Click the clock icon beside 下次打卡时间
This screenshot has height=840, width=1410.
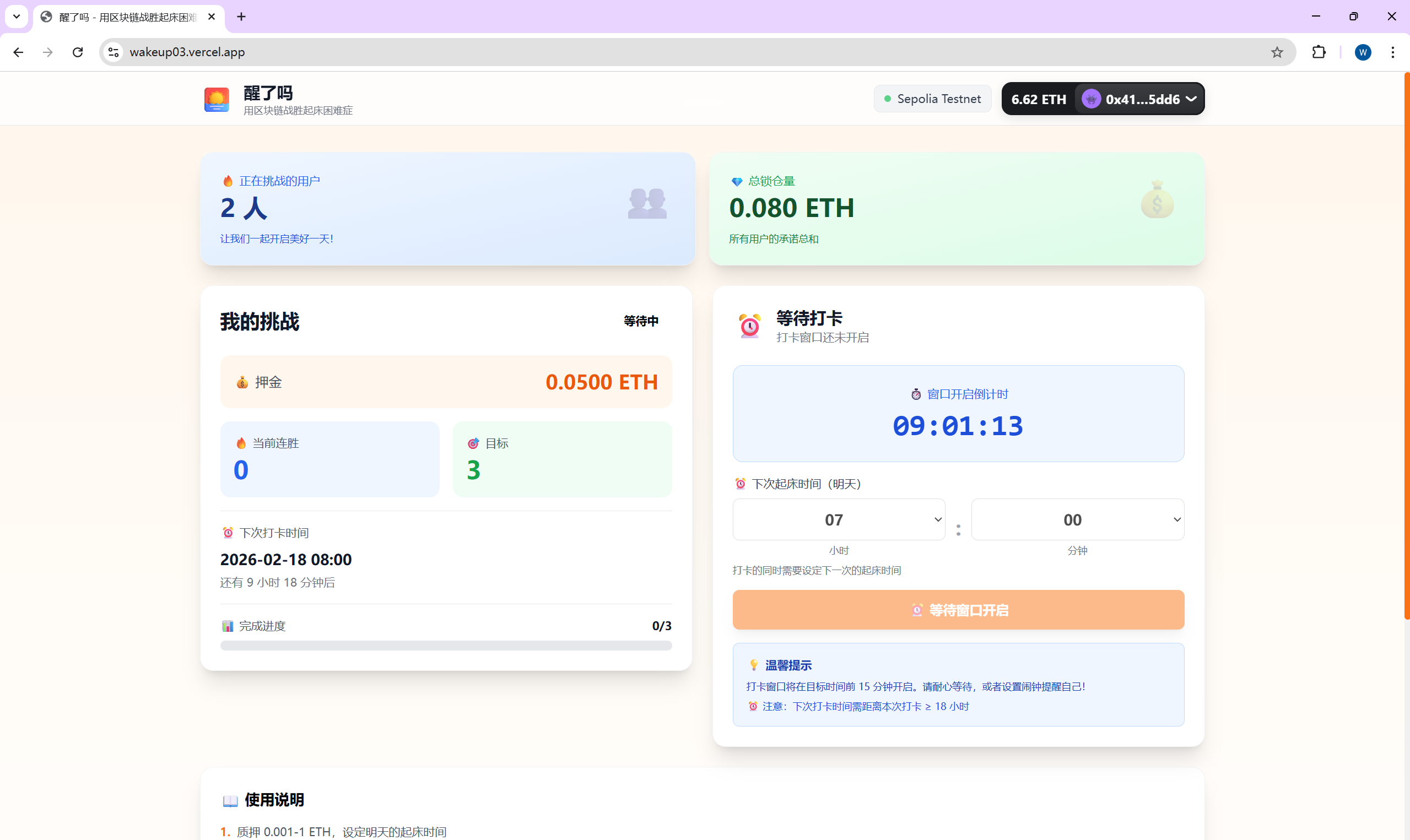tap(228, 533)
